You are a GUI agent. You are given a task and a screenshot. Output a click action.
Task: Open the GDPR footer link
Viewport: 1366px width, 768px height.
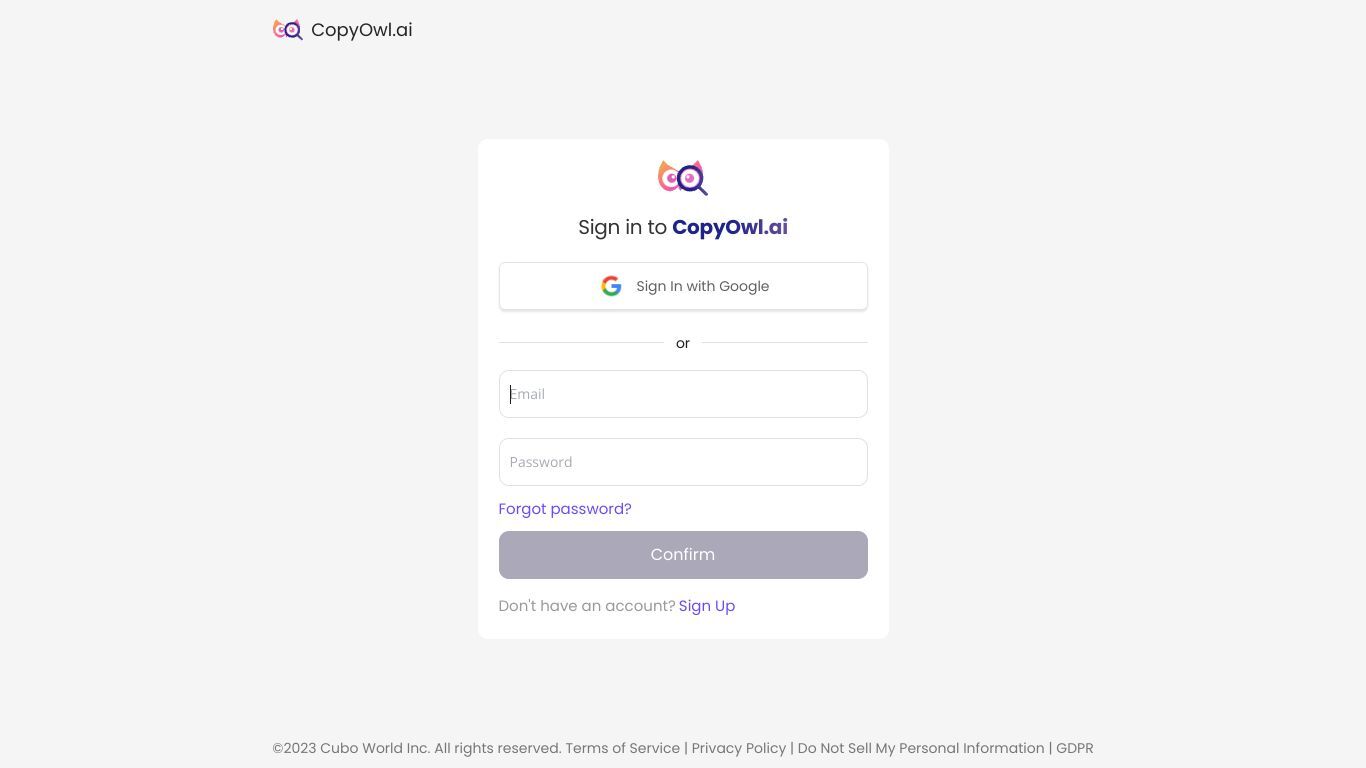click(x=1075, y=748)
